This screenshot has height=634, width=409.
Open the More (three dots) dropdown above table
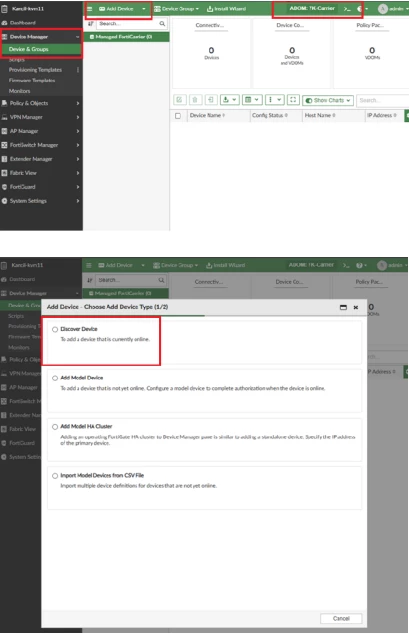275,99
